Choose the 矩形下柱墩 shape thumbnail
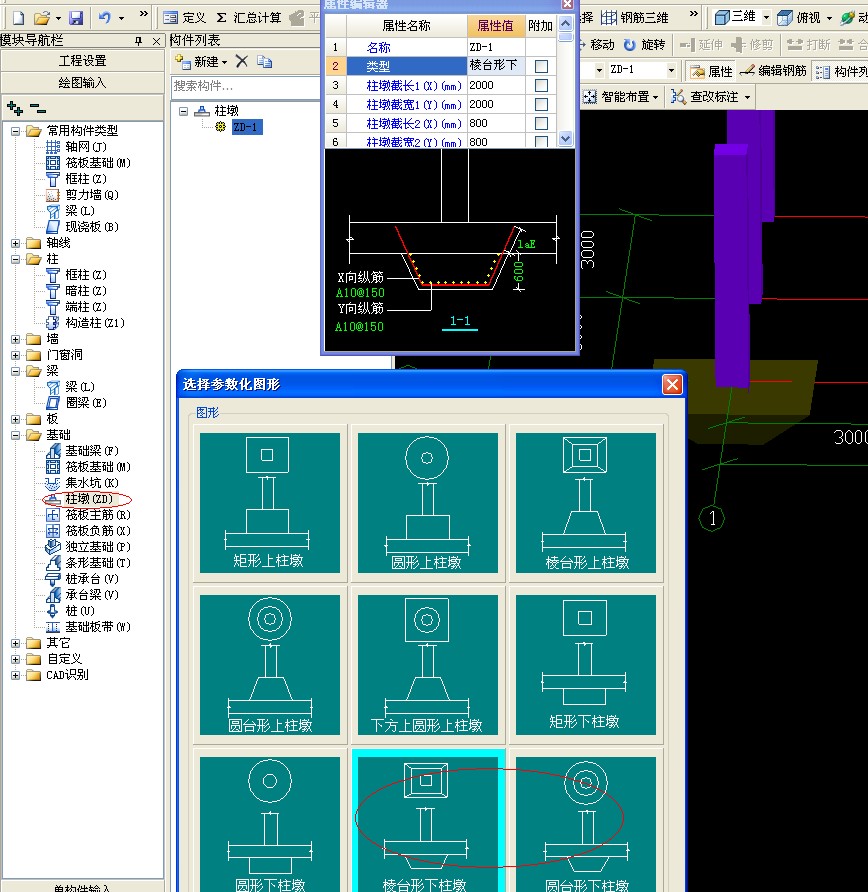Image resolution: width=868 pixels, height=892 pixels. (586, 665)
